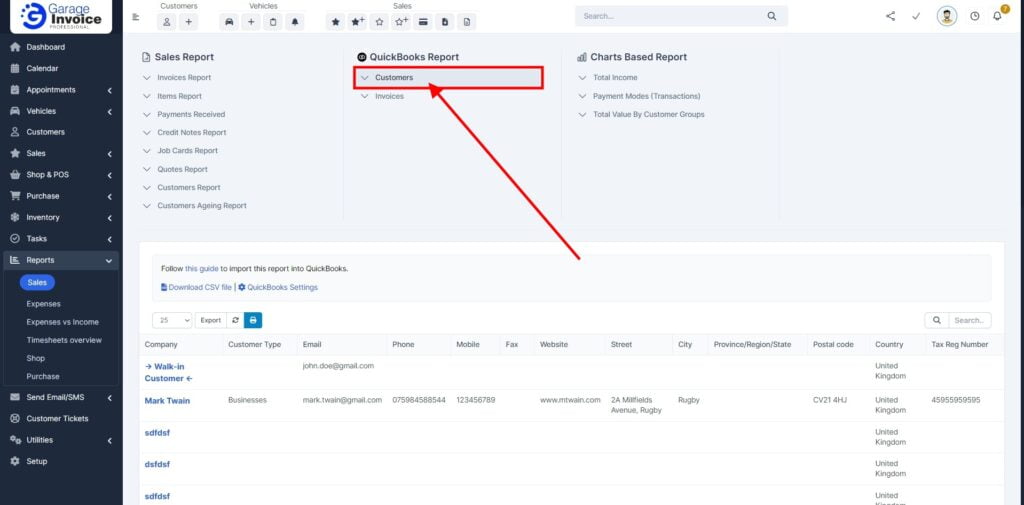Click postal code CV21 4HJ cell

pos(829,400)
